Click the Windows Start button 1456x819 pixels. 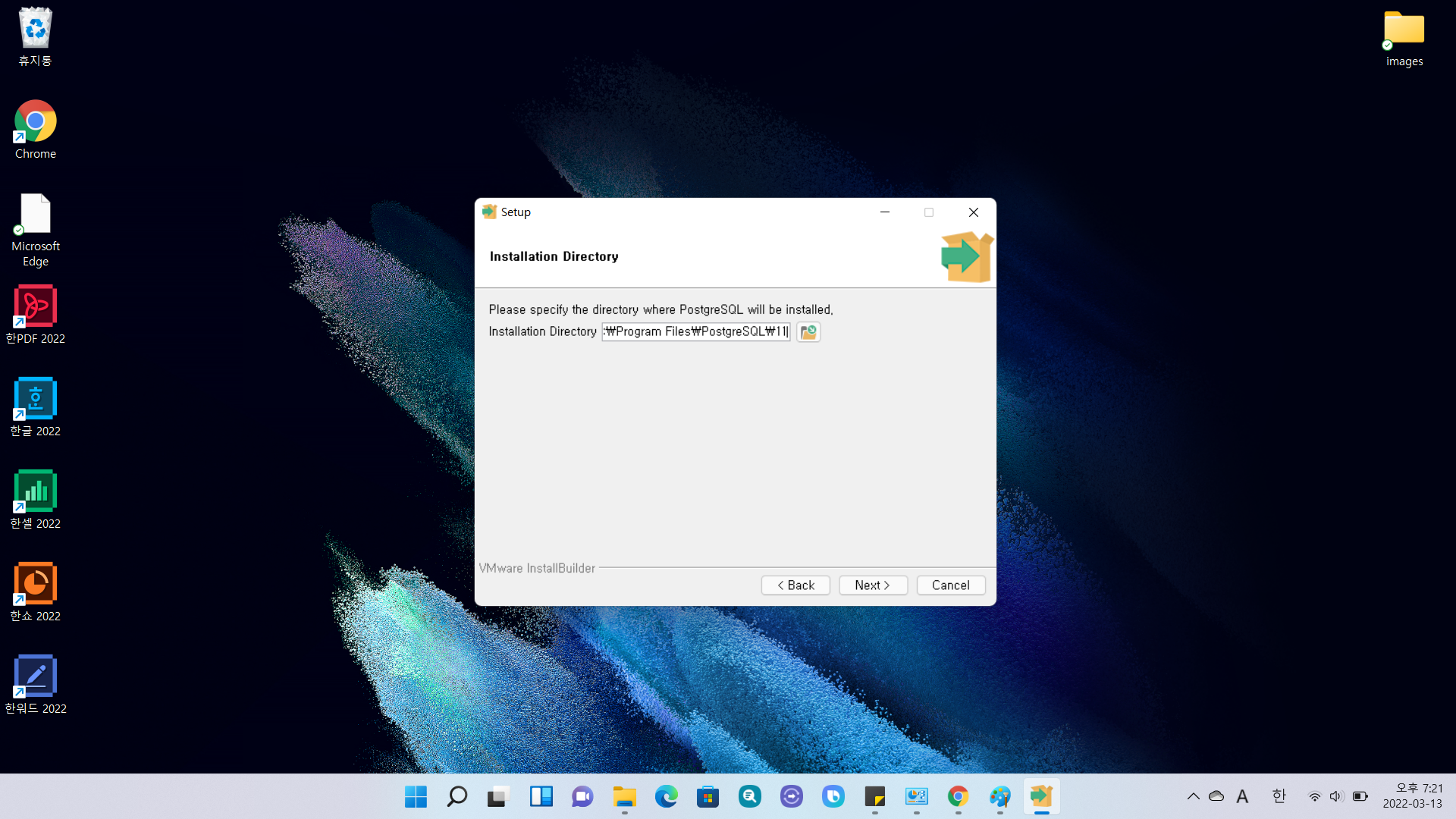click(x=416, y=797)
